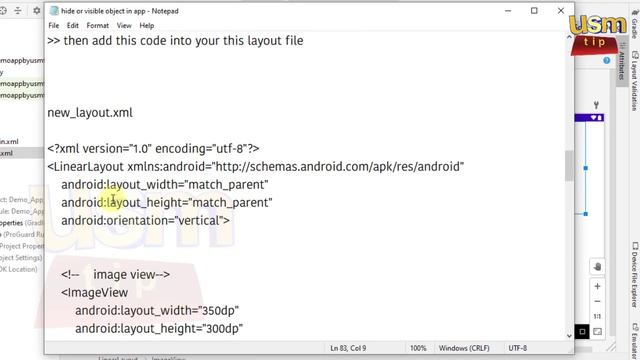Zoom in with the plus button in layout editor

point(597,287)
